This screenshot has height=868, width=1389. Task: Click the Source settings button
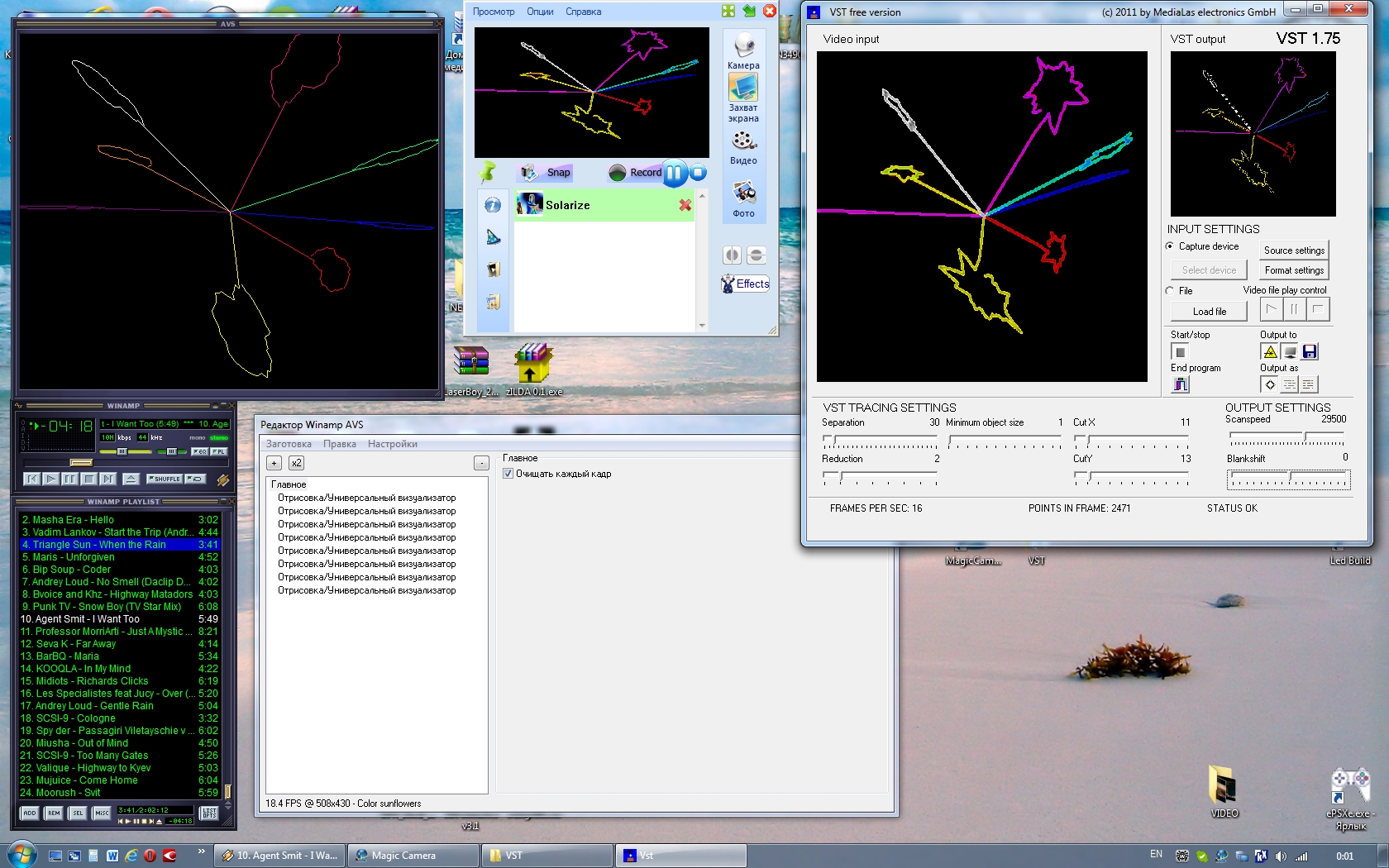point(1294,250)
